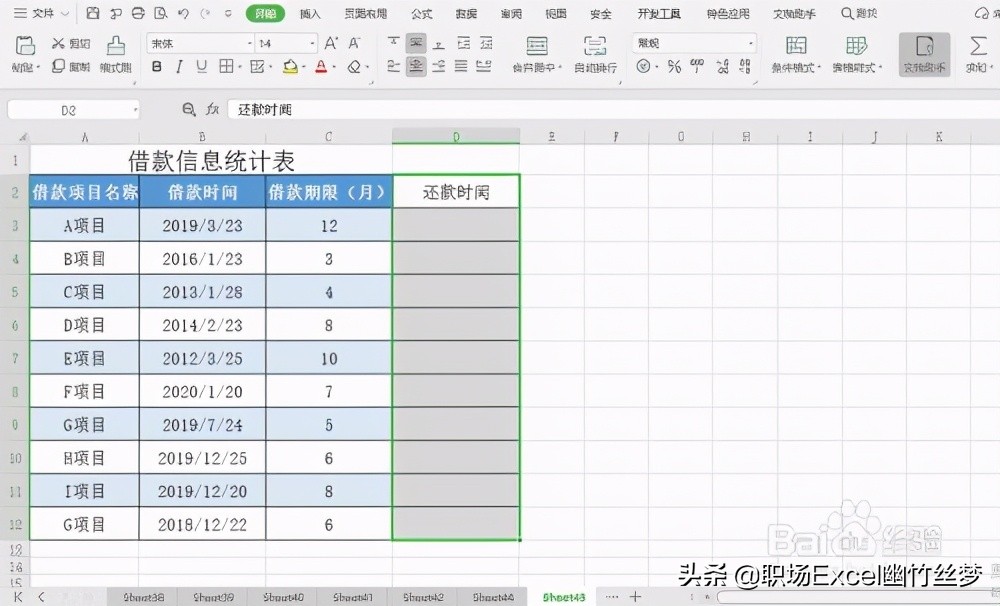The width and height of the screenshot is (1000, 606).
Task: Open the font name dropdown
Action: point(248,44)
